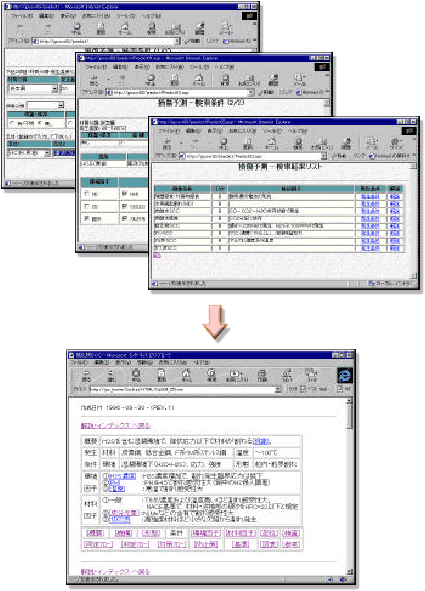Click Back icon in the bottom explanation browser window
This screenshot has width=425, height=591.
[x=86, y=375]
